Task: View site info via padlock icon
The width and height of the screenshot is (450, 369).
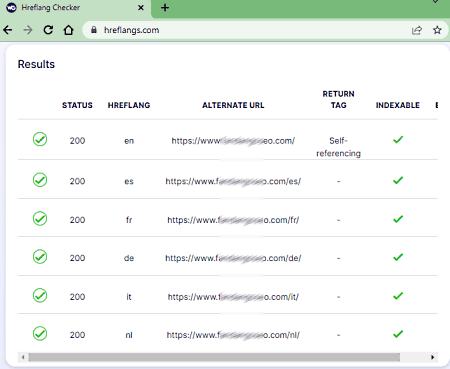Action: point(94,30)
